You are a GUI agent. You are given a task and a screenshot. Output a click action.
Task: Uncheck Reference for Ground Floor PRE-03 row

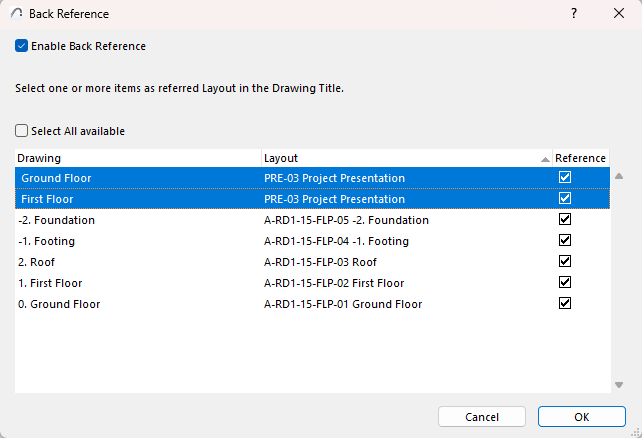pos(565,177)
